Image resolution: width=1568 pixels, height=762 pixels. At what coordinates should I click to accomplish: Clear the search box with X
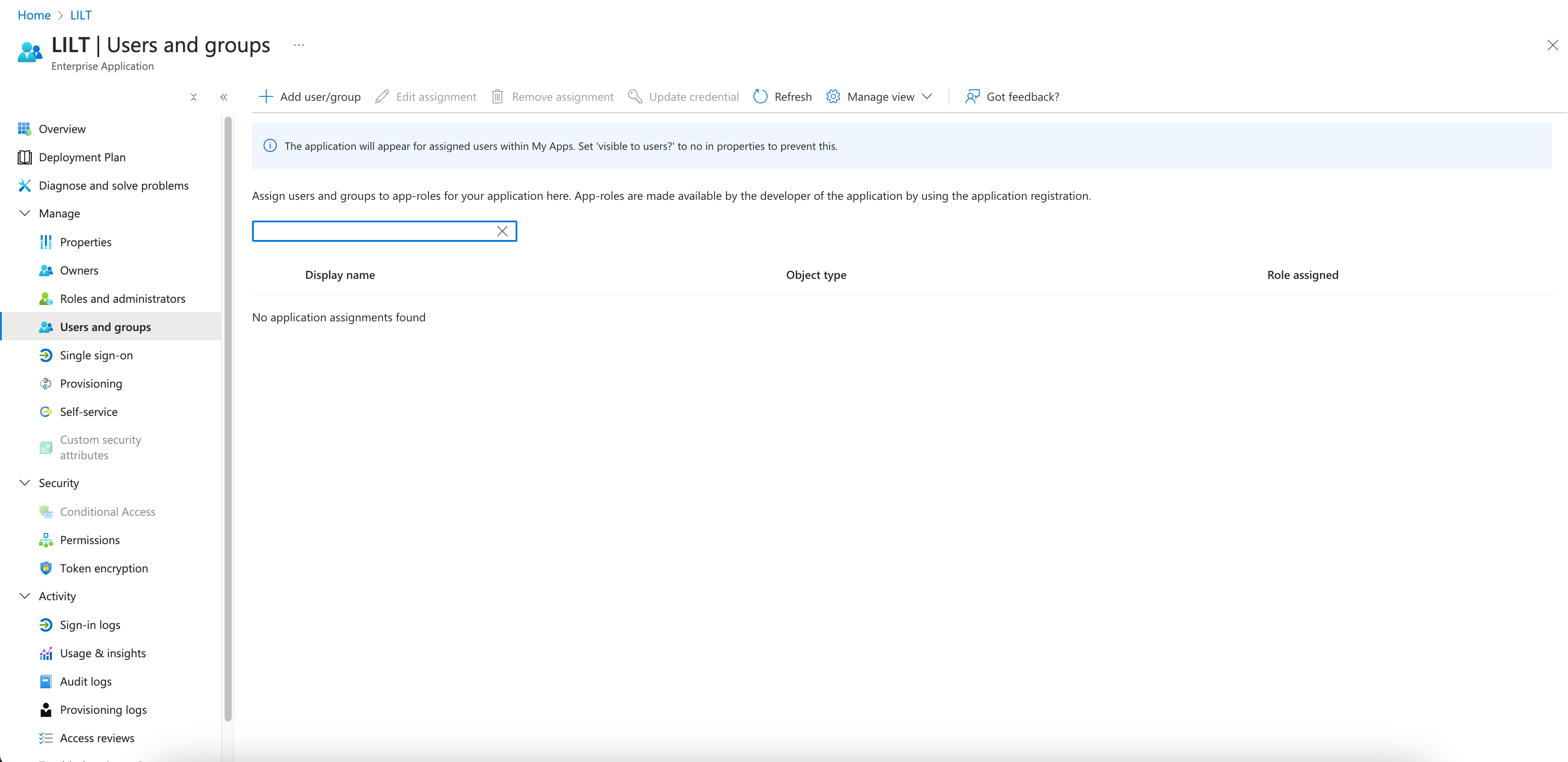pyautogui.click(x=502, y=231)
